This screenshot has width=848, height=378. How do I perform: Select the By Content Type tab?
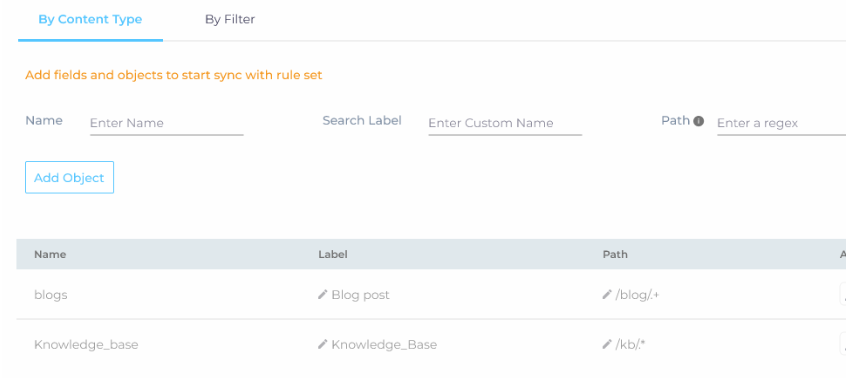click(90, 19)
